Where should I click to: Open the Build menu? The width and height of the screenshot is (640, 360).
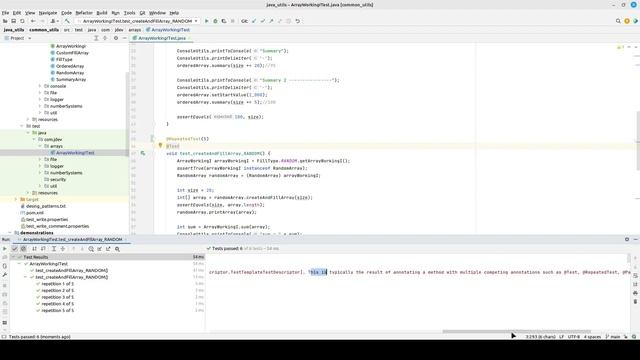tap(102, 13)
